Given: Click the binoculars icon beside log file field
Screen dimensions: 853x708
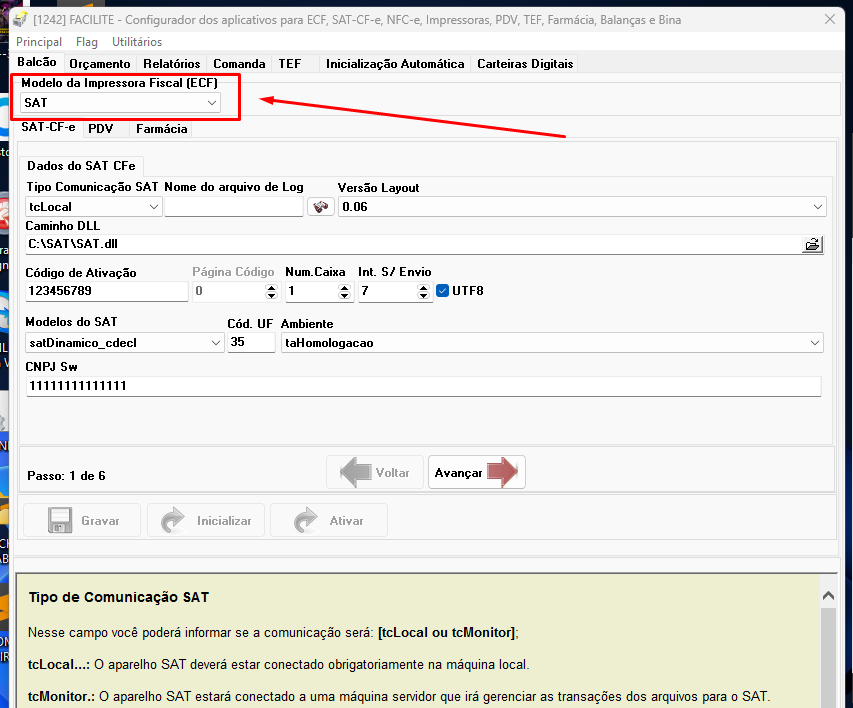Looking at the screenshot, I should [320, 207].
